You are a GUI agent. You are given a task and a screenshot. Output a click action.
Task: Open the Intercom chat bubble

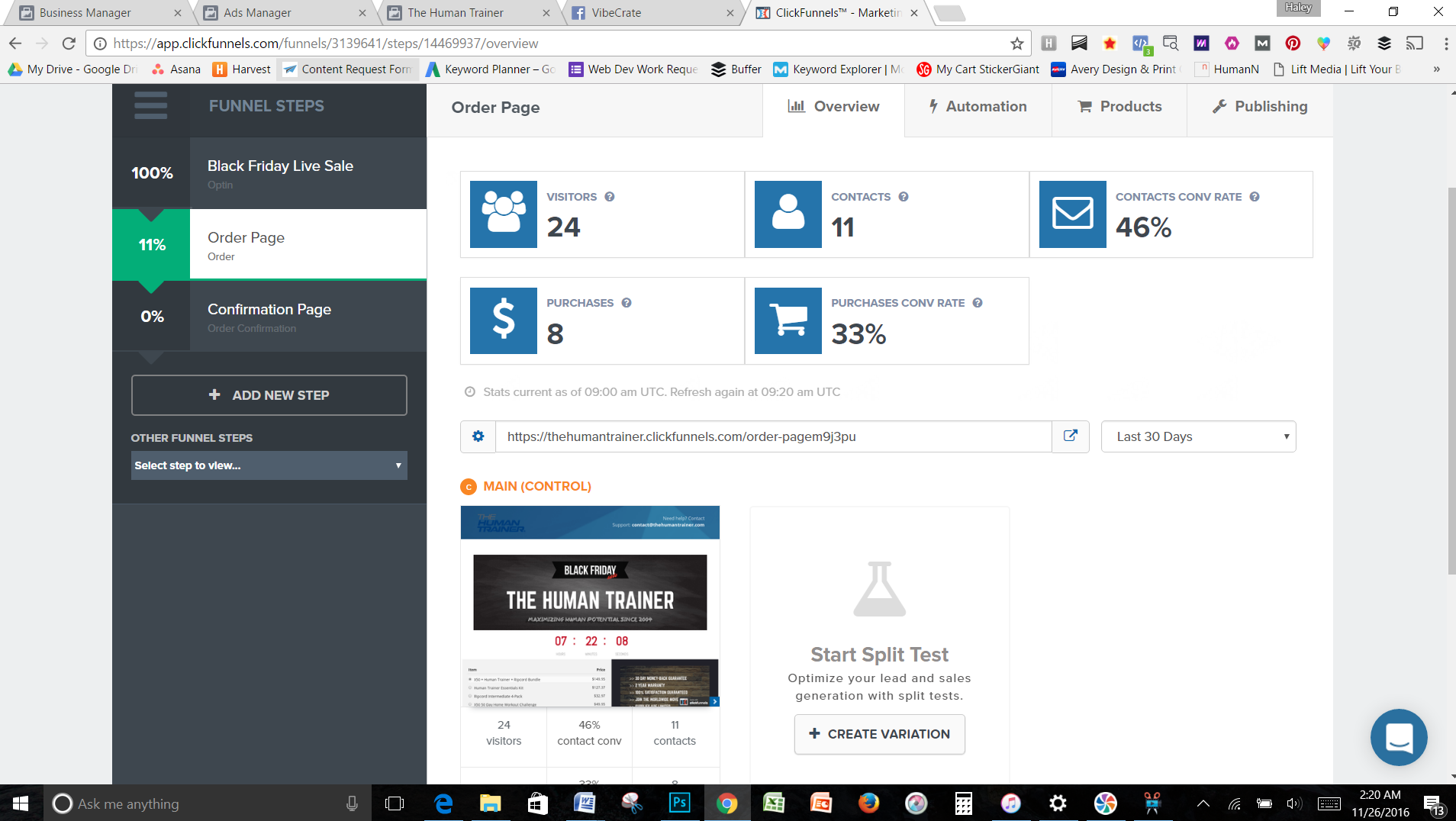tap(1399, 737)
